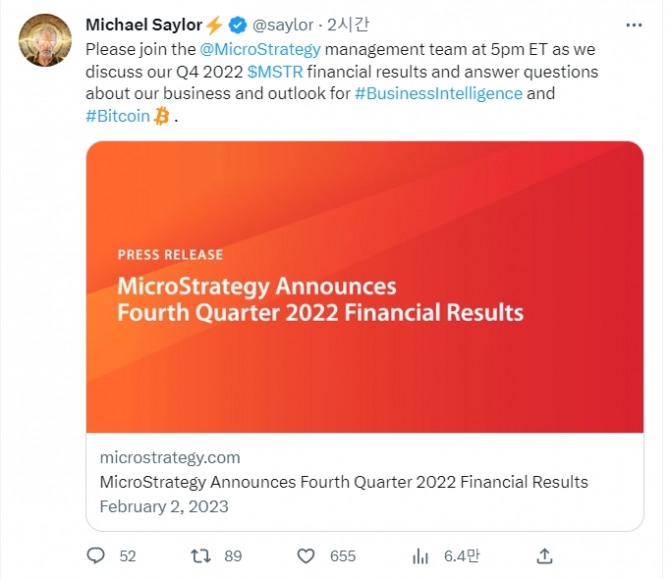Open the three-dot more options menu
The image size is (670, 579).
634,24
